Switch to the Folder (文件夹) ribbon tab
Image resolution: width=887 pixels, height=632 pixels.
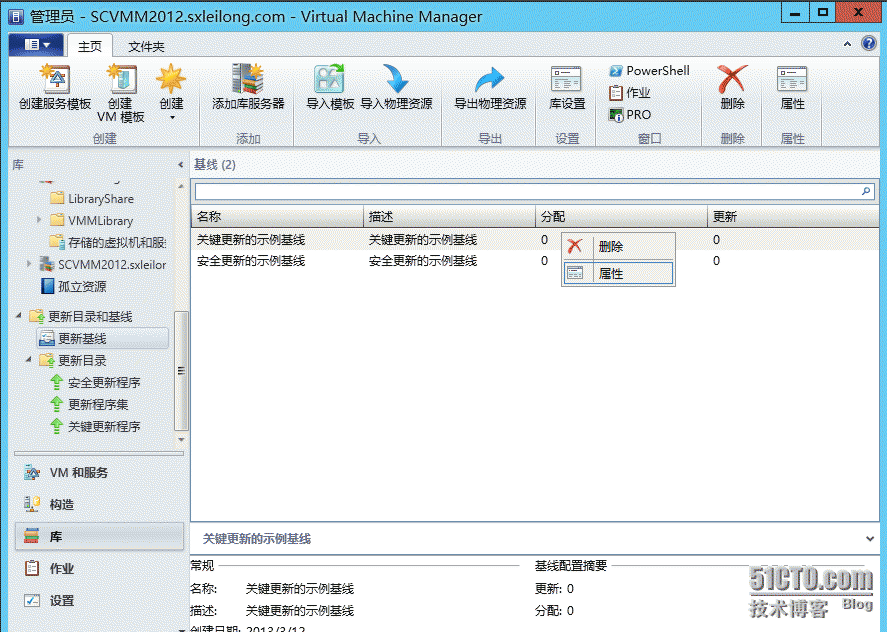point(146,46)
